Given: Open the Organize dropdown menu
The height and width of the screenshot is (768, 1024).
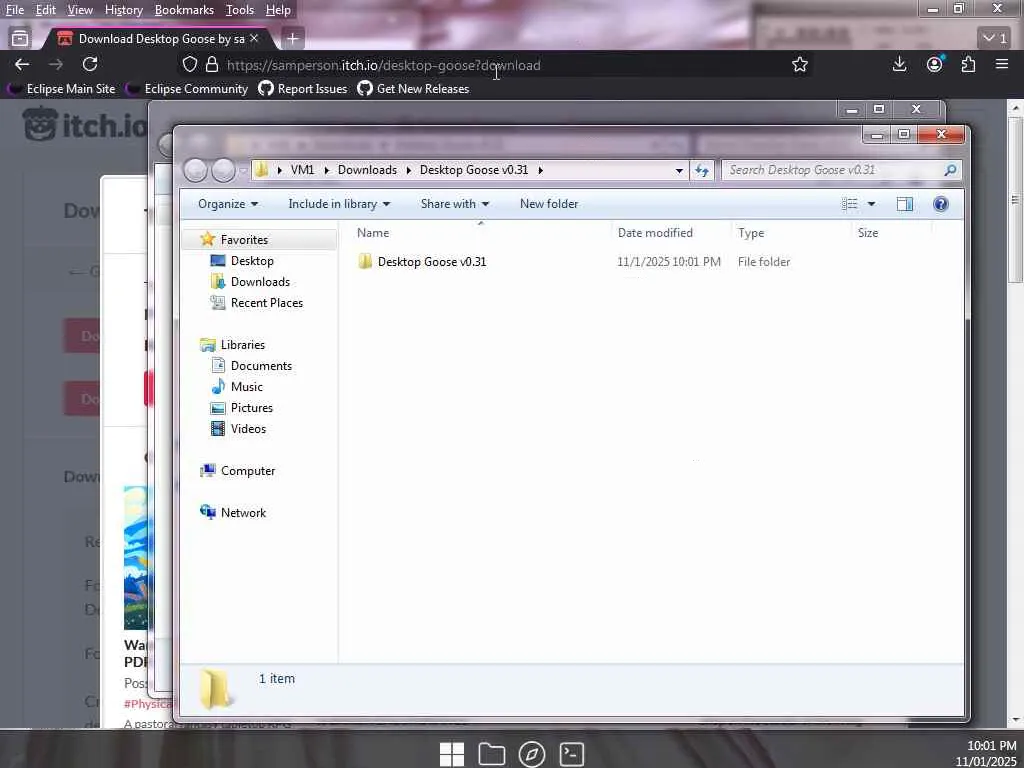Looking at the screenshot, I should click(228, 204).
